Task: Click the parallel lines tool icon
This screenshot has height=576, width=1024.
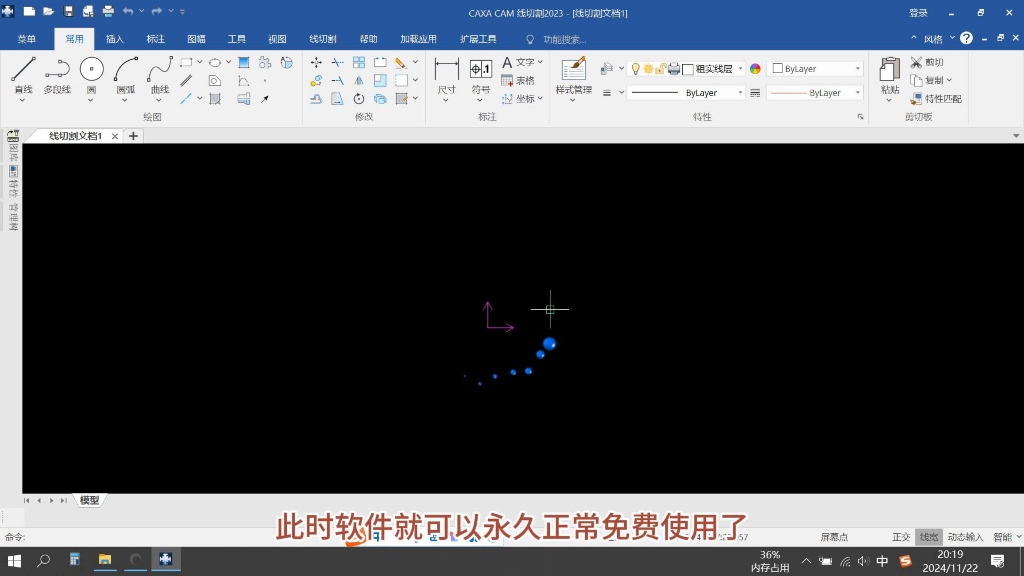Action: tap(186, 80)
